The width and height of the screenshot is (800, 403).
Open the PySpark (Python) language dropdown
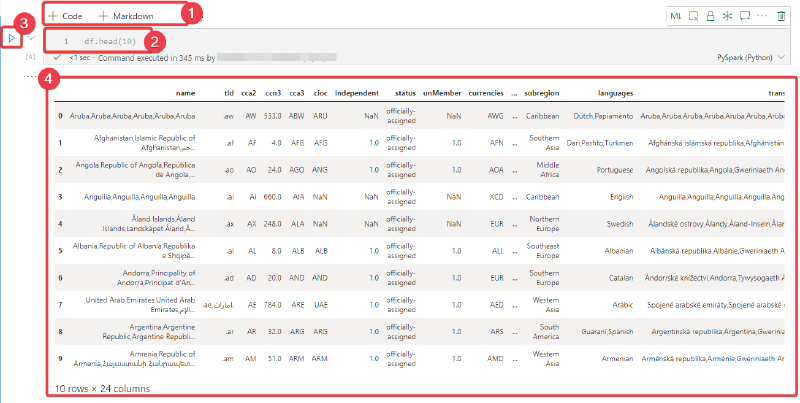pos(751,58)
